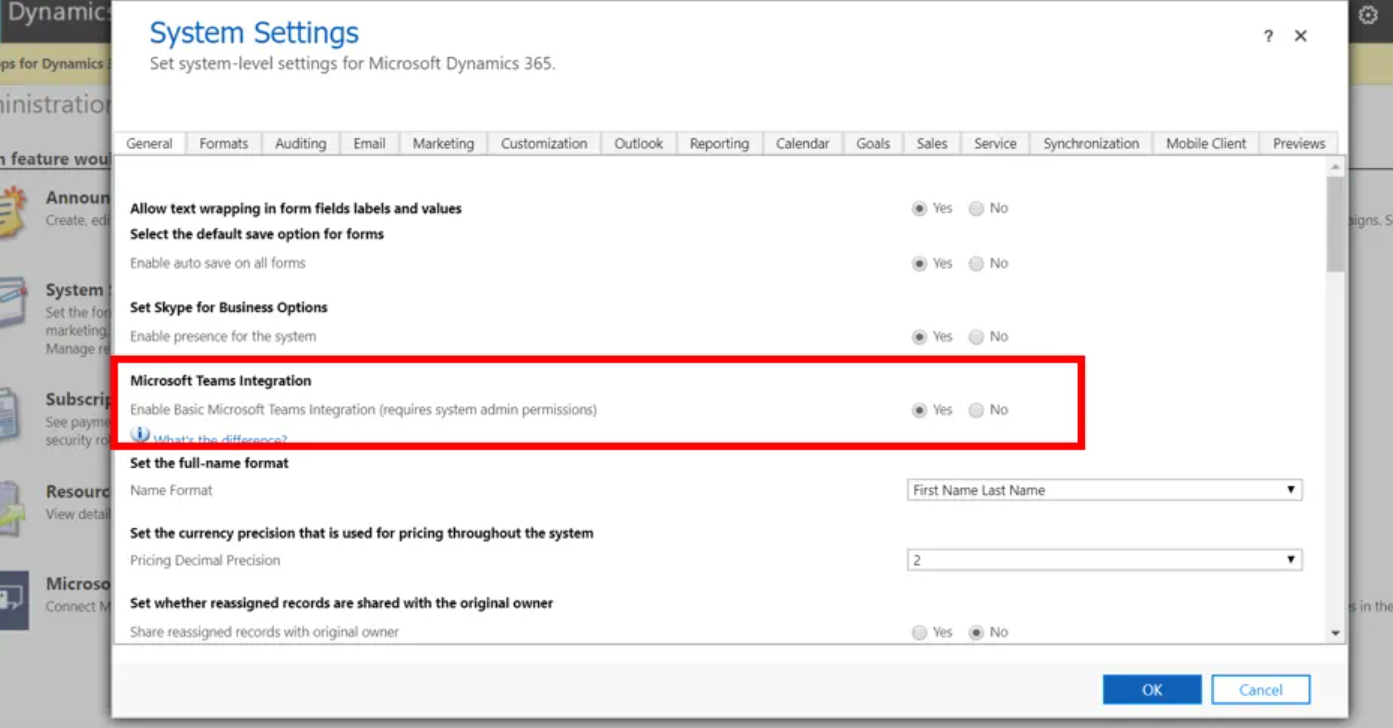This screenshot has height=728, width=1393.
Task: Select No for share reassigned records
Action: coord(976,633)
